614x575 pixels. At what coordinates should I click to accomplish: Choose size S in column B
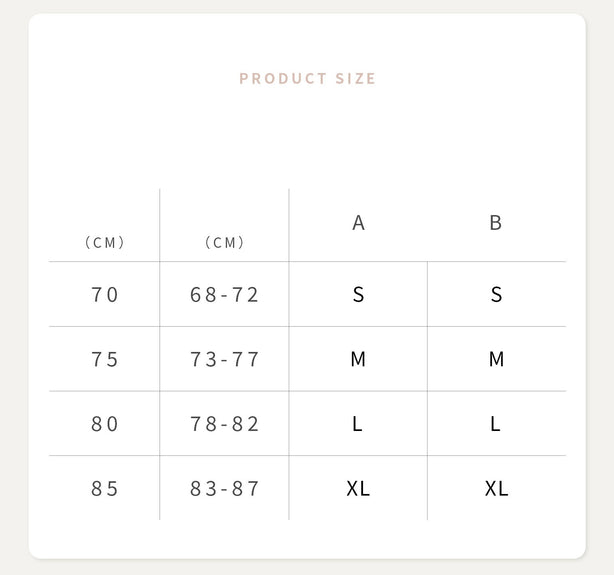[496, 295]
